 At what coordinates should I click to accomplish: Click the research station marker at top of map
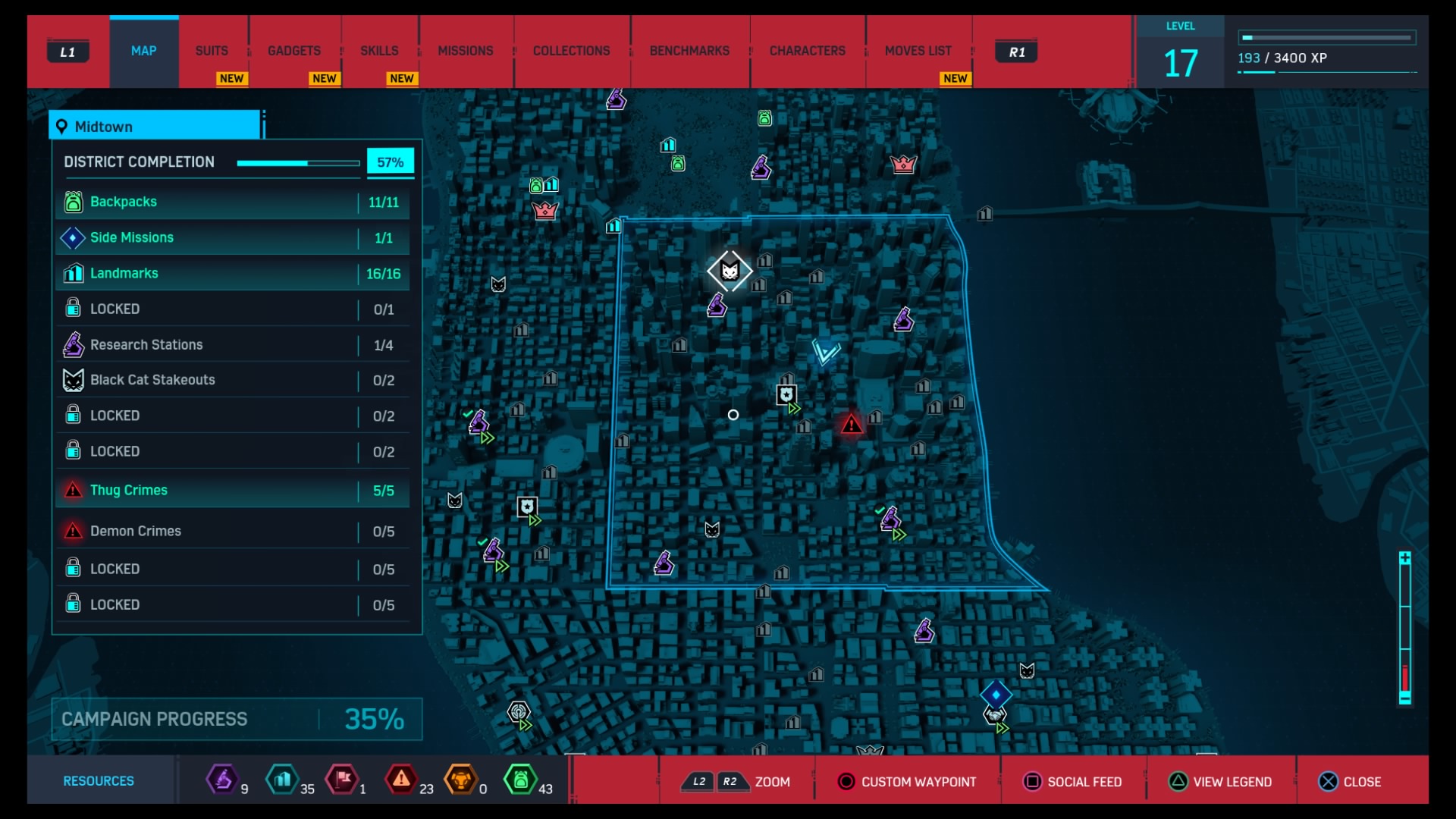tap(616, 99)
